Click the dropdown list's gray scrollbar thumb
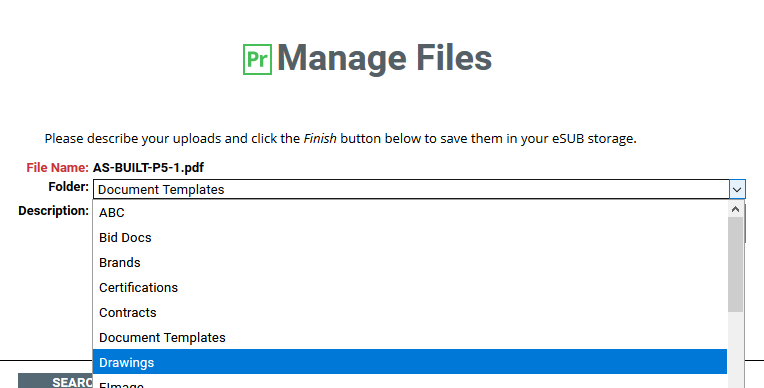 [x=735, y=265]
